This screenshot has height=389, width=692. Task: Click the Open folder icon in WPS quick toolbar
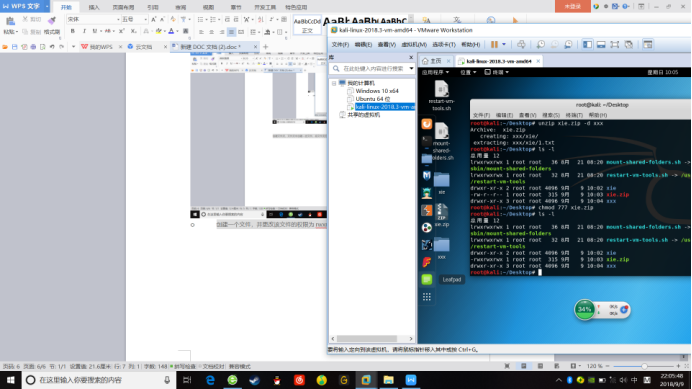pyautogui.click(x=5, y=47)
